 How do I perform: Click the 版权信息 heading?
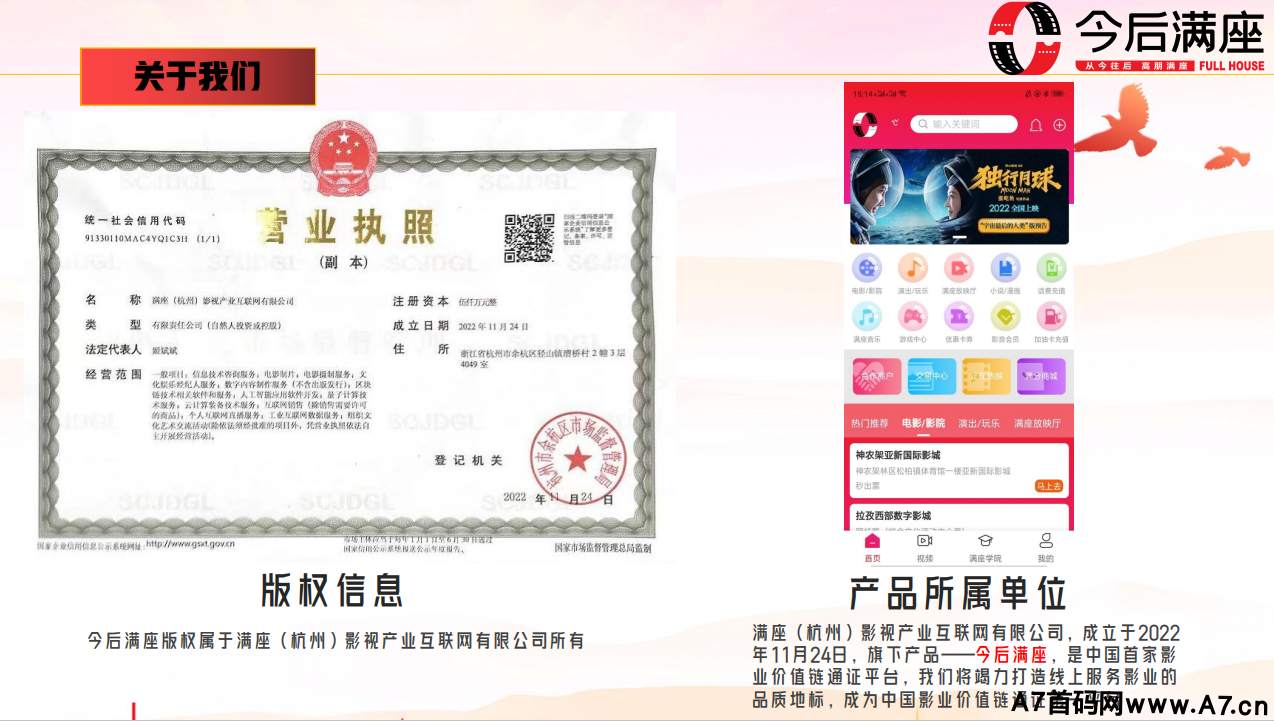tap(332, 590)
